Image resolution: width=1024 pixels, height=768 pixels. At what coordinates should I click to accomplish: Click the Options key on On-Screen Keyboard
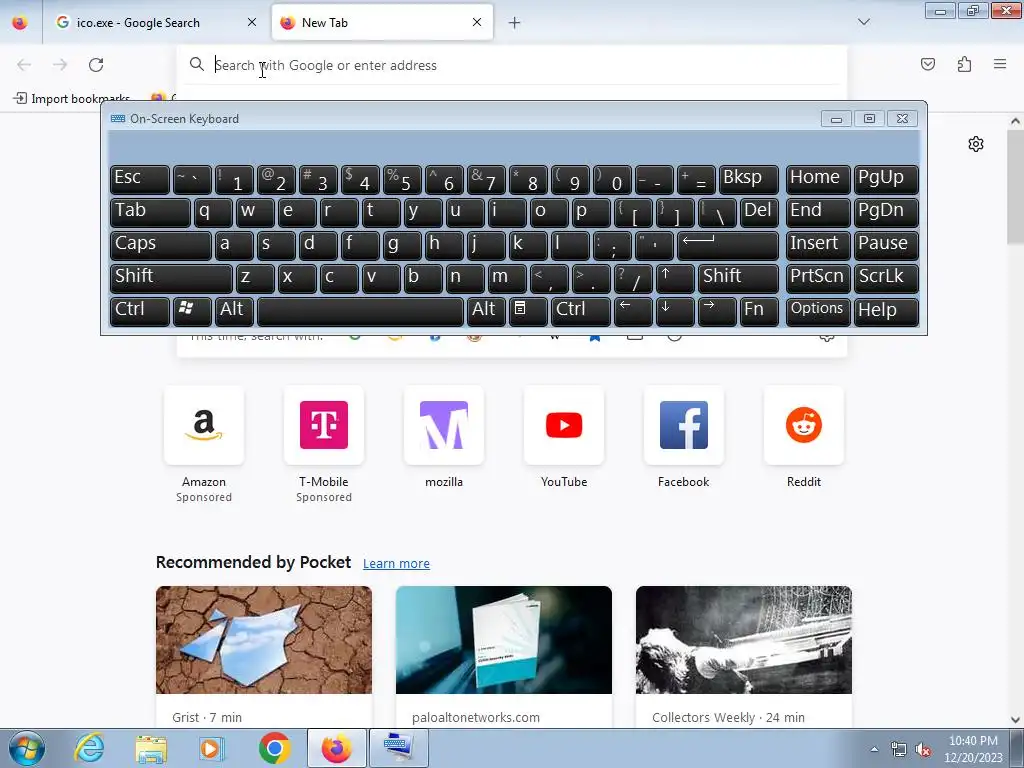pyautogui.click(x=818, y=311)
